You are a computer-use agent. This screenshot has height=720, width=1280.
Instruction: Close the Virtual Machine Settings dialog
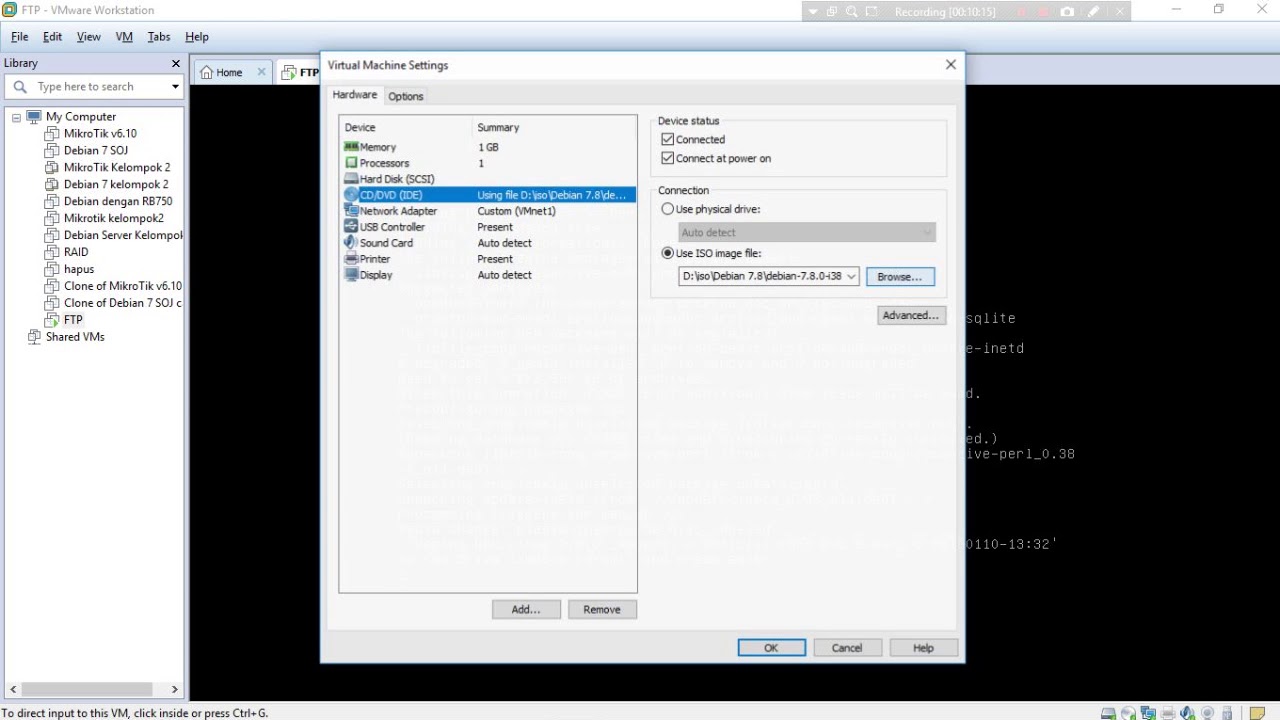tap(951, 65)
